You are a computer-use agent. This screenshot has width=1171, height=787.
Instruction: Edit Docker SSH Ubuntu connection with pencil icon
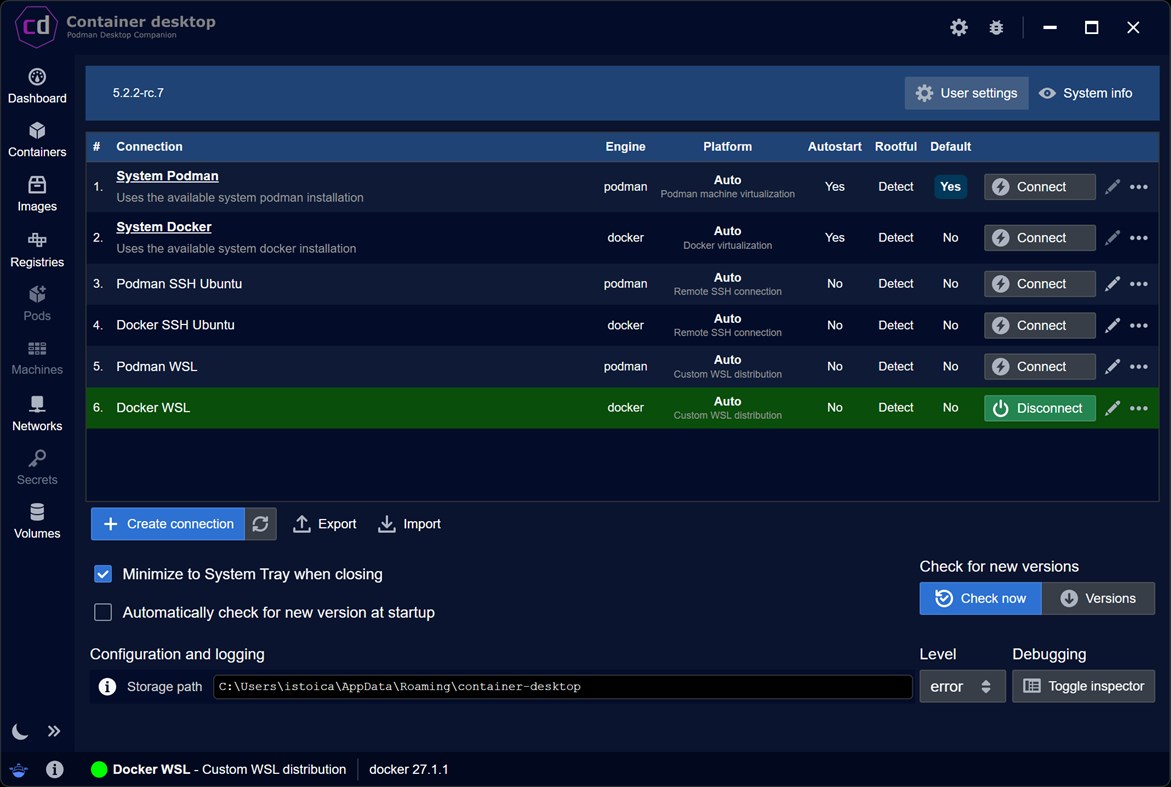[x=1112, y=326]
